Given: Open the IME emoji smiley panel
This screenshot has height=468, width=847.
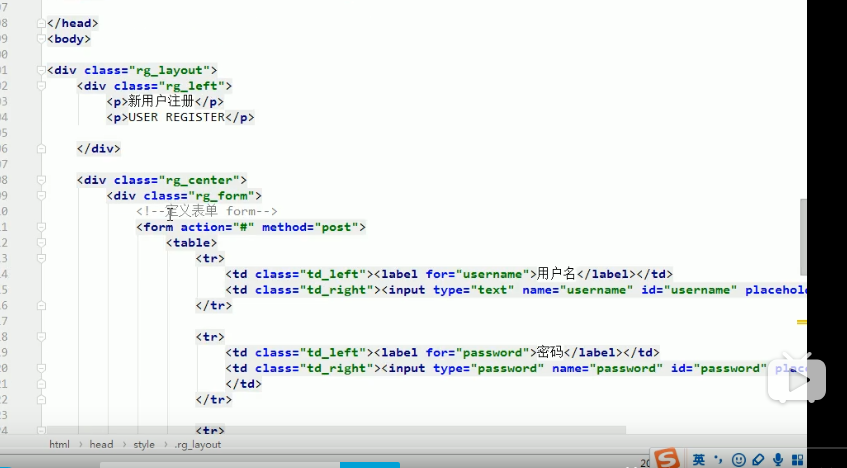Looking at the screenshot, I should [x=738, y=460].
